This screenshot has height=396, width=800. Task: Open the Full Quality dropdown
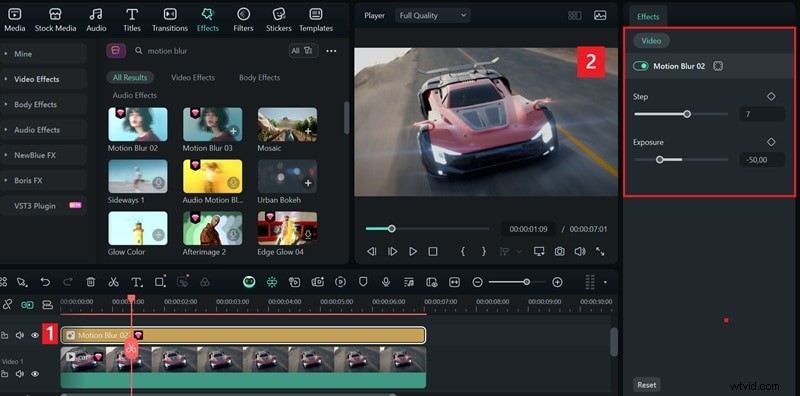[433, 16]
